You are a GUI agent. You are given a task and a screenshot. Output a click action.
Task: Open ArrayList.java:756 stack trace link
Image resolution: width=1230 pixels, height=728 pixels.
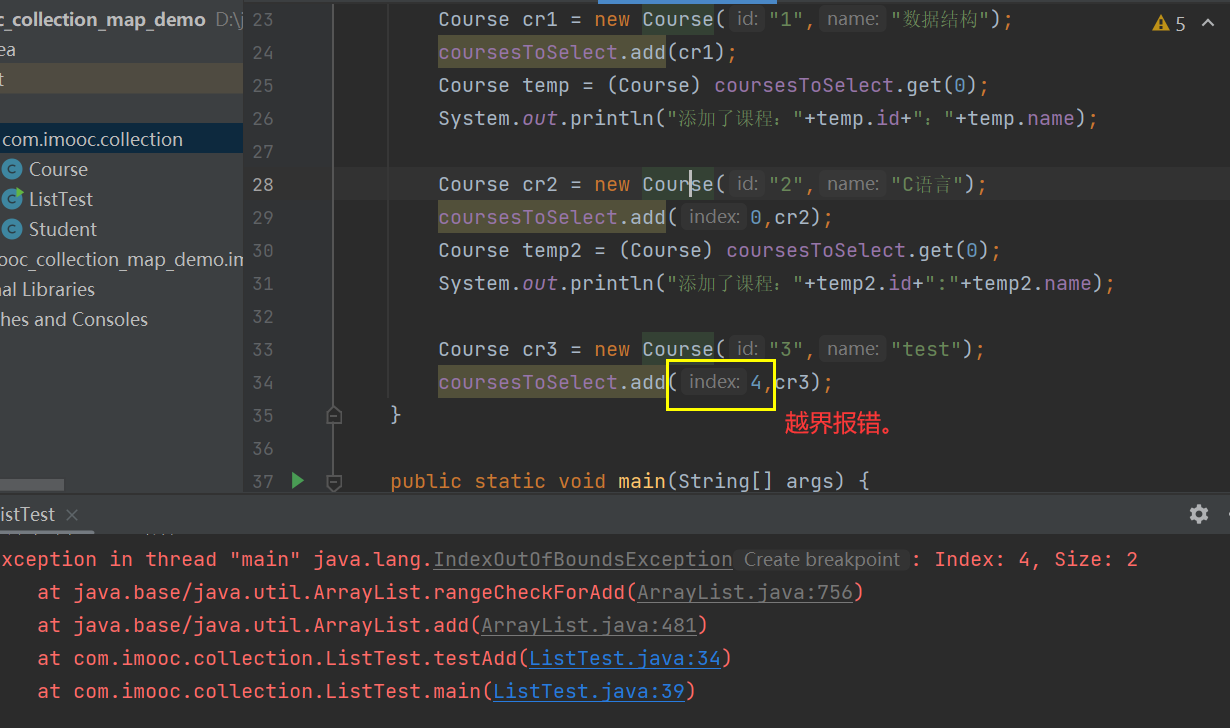745,592
